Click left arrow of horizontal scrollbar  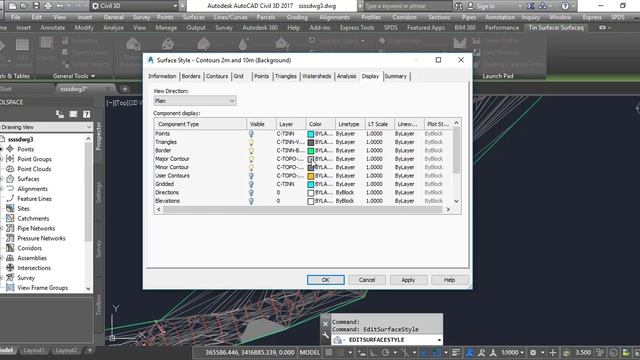[x=159, y=209]
